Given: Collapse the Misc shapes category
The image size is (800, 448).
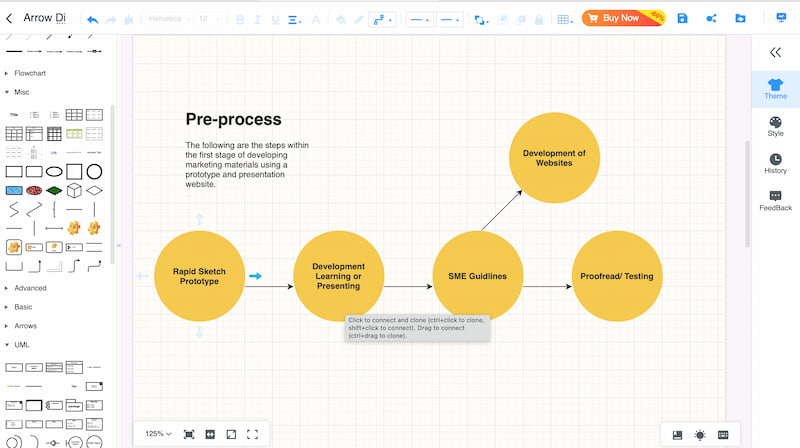Looking at the screenshot, I should 21,92.
